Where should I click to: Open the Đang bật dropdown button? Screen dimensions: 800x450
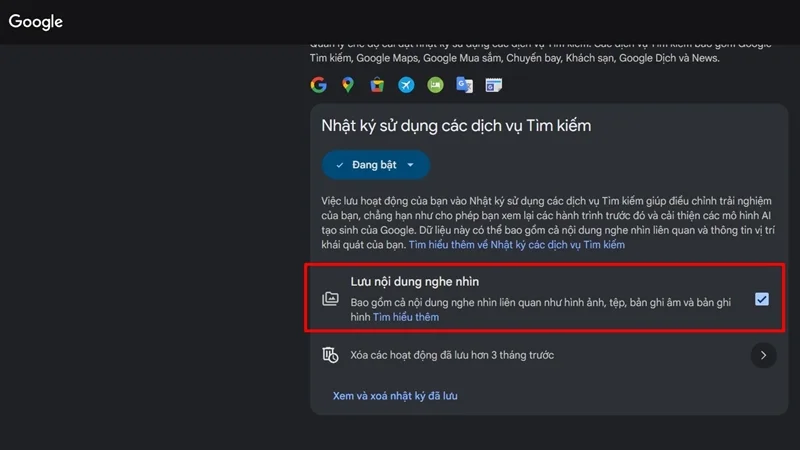coord(376,165)
